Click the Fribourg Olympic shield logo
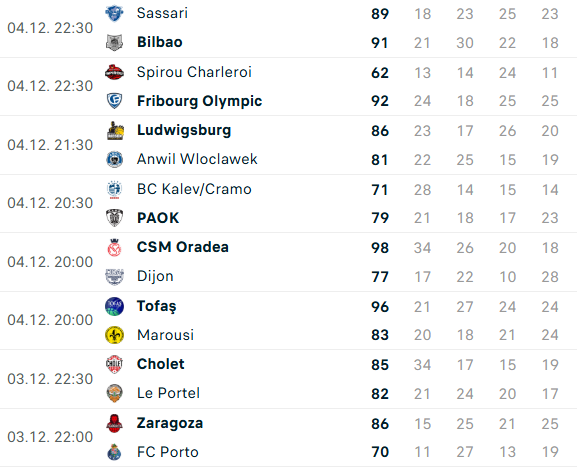The image size is (577, 471). tap(114, 101)
